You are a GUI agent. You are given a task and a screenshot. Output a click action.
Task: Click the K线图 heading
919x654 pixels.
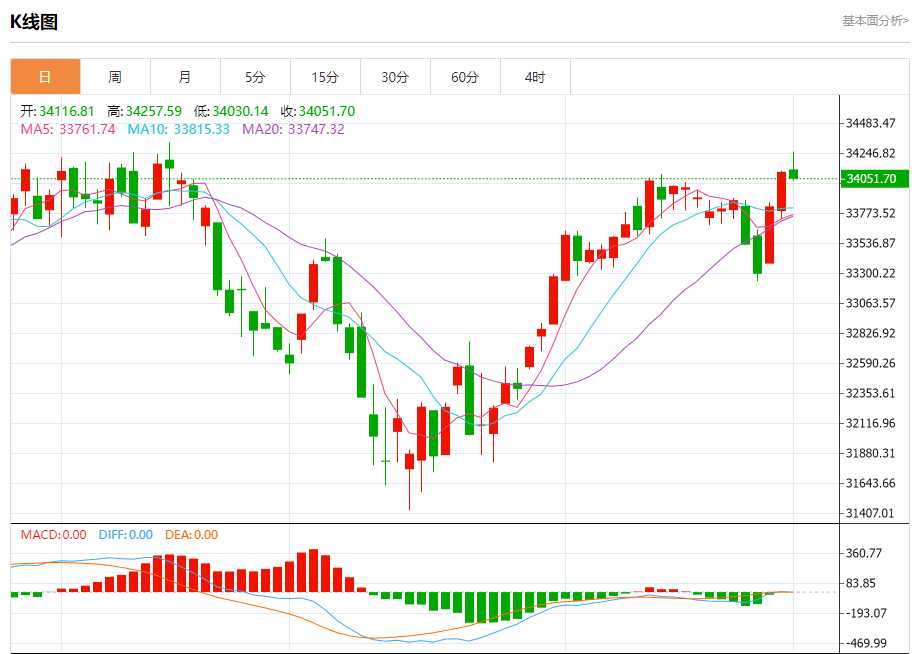click(x=34, y=22)
